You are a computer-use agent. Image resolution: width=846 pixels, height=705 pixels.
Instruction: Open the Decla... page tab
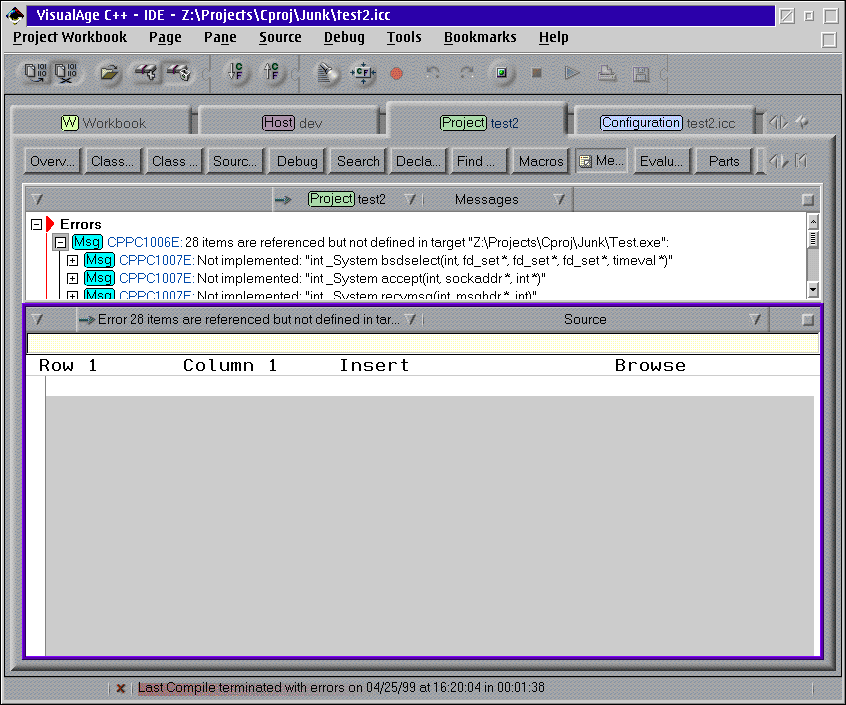[418, 161]
